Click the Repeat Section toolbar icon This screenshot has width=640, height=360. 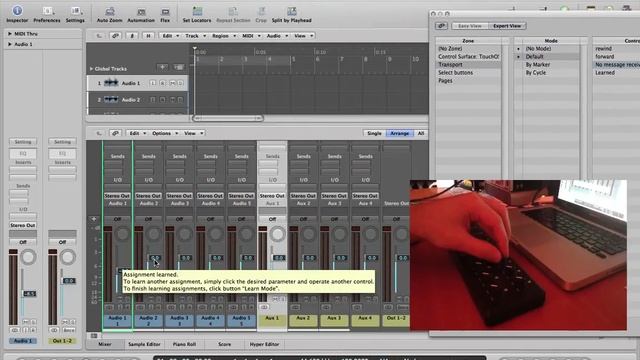pos(233,13)
